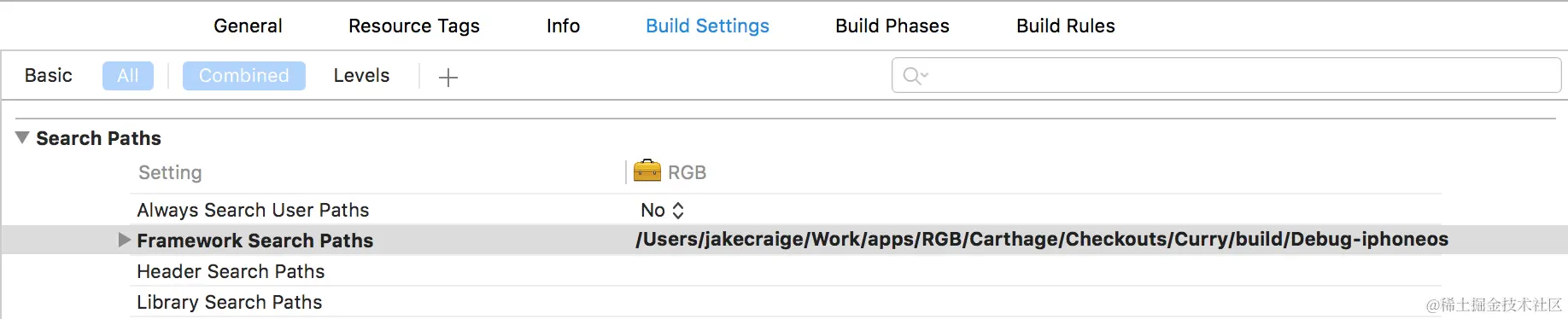Click inside the build settings search field

point(1226,75)
